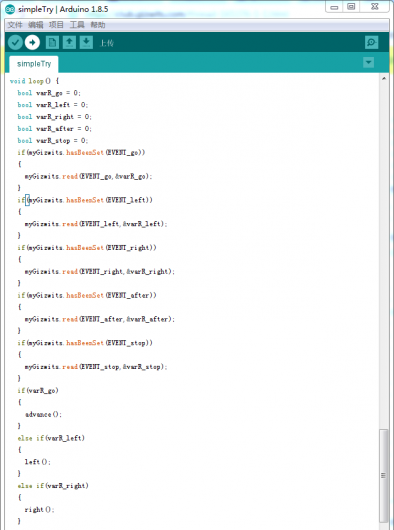The image size is (394, 530).
Task: Click the hasBeenSet(EVENT_go) if line
Action: click(x=81, y=152)
